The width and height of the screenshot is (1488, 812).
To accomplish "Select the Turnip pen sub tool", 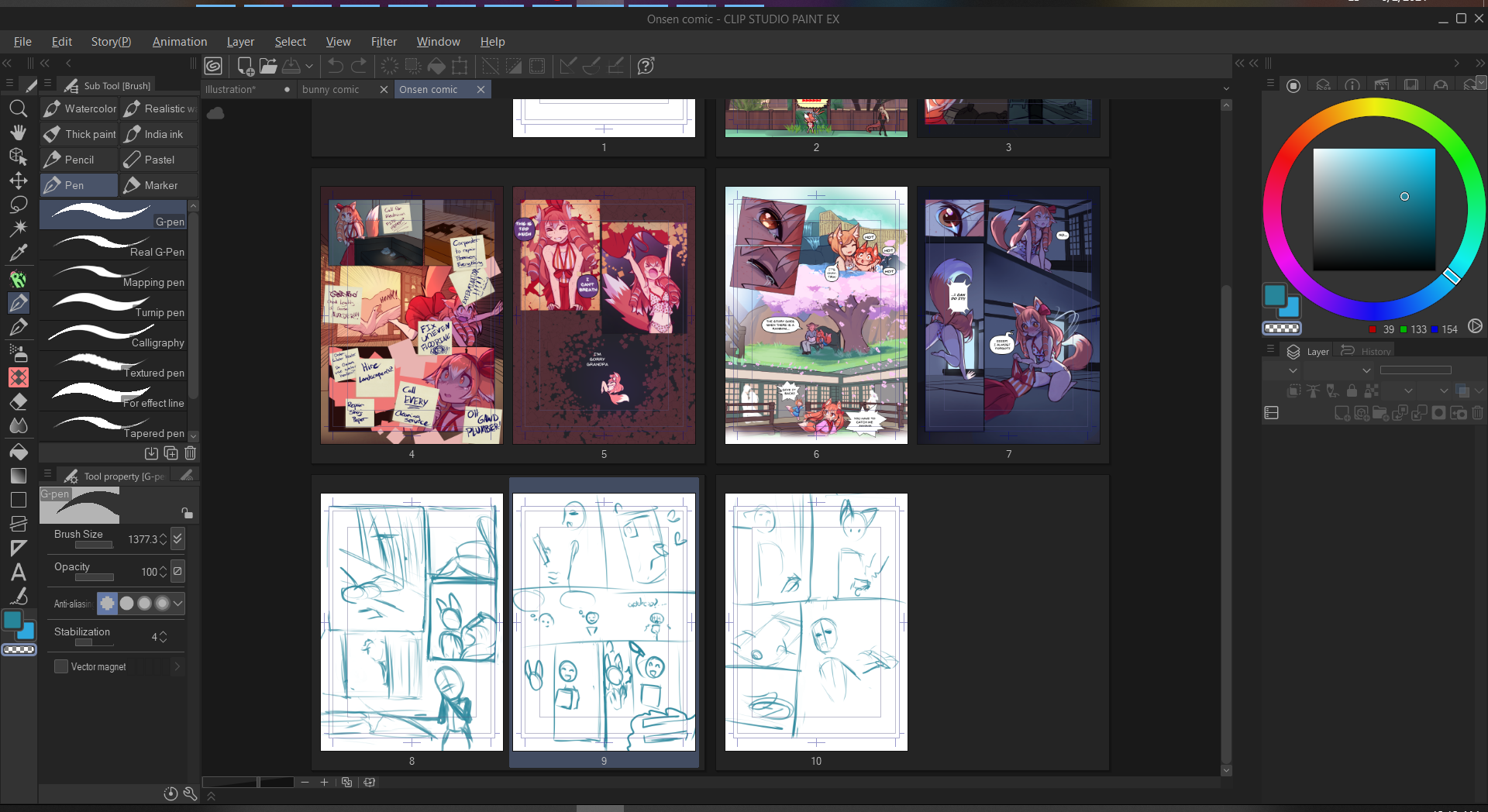I will [x=114, y=306].
